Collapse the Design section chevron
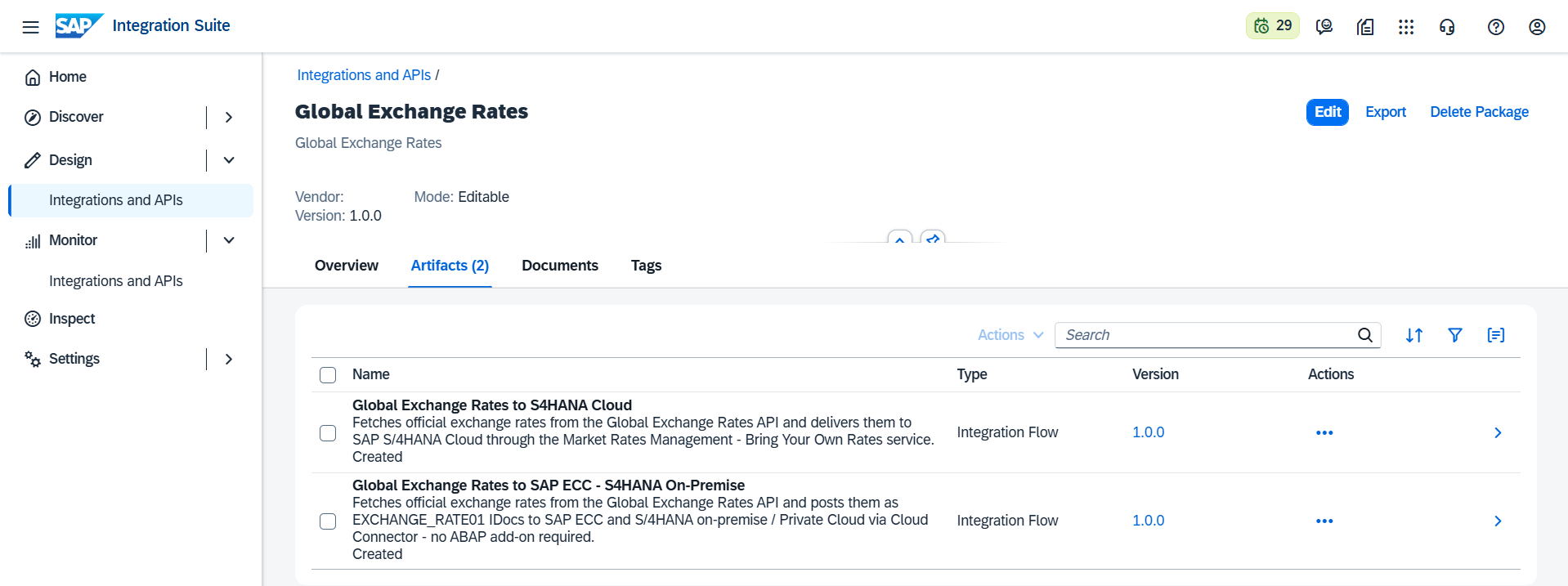1568x586 pixels. [229, 160]
